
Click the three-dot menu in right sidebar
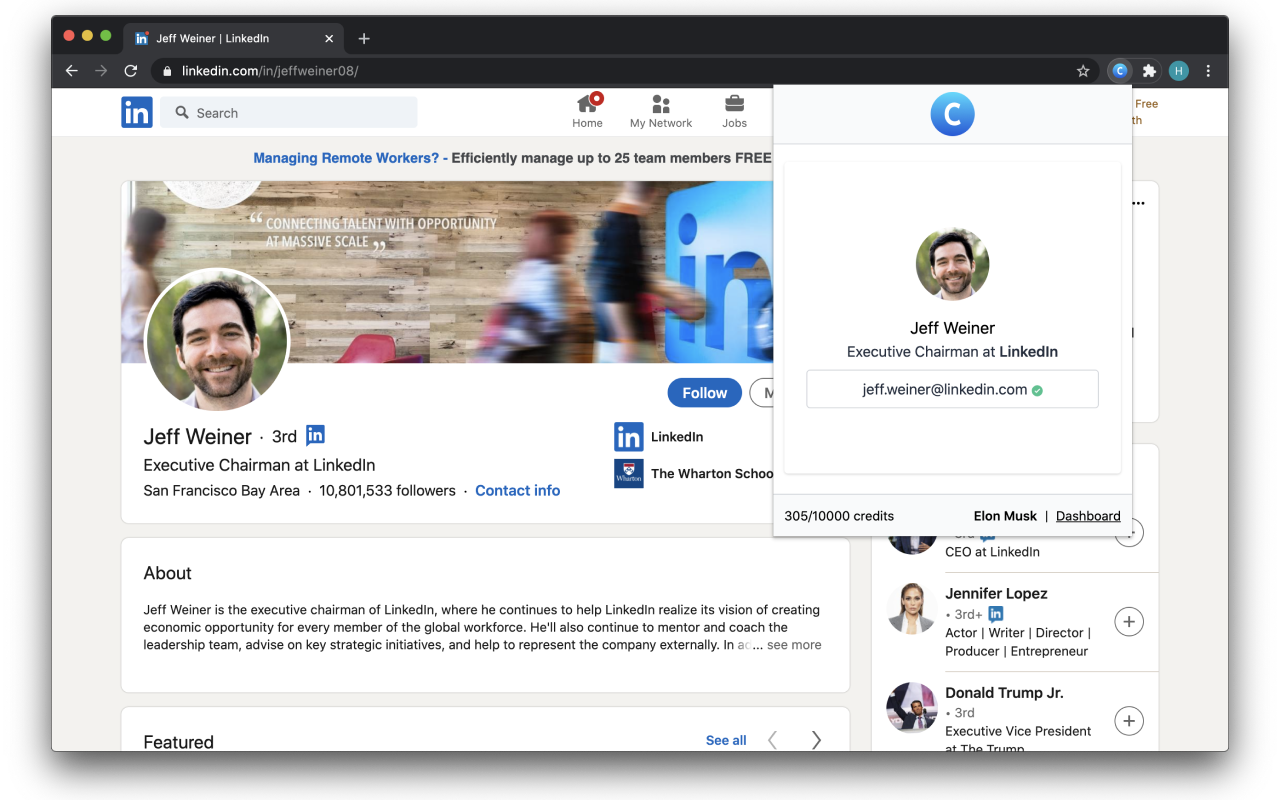(1138, 203)
